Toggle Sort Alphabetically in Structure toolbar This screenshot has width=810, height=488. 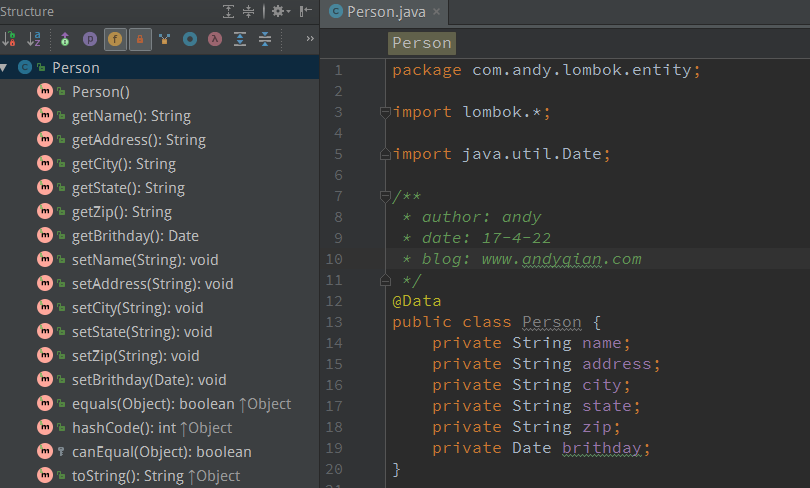[34, 39]
